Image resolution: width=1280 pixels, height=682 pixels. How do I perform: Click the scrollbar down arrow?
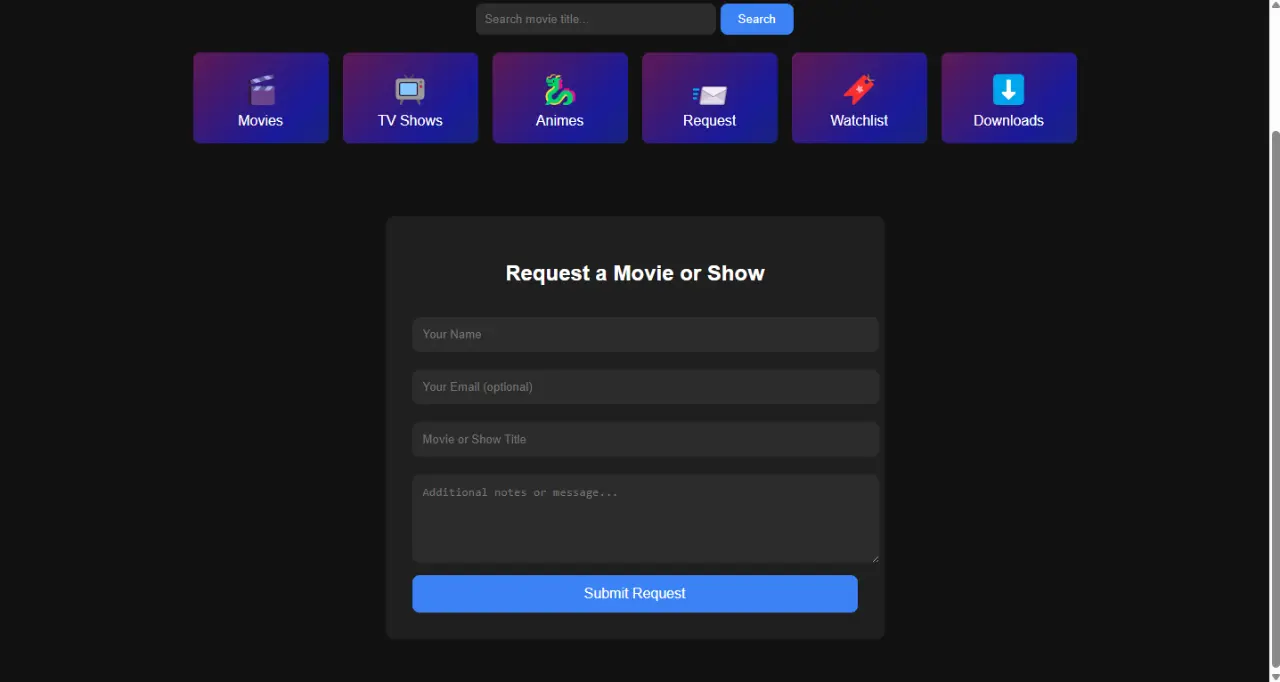(x=1275, y=676)
